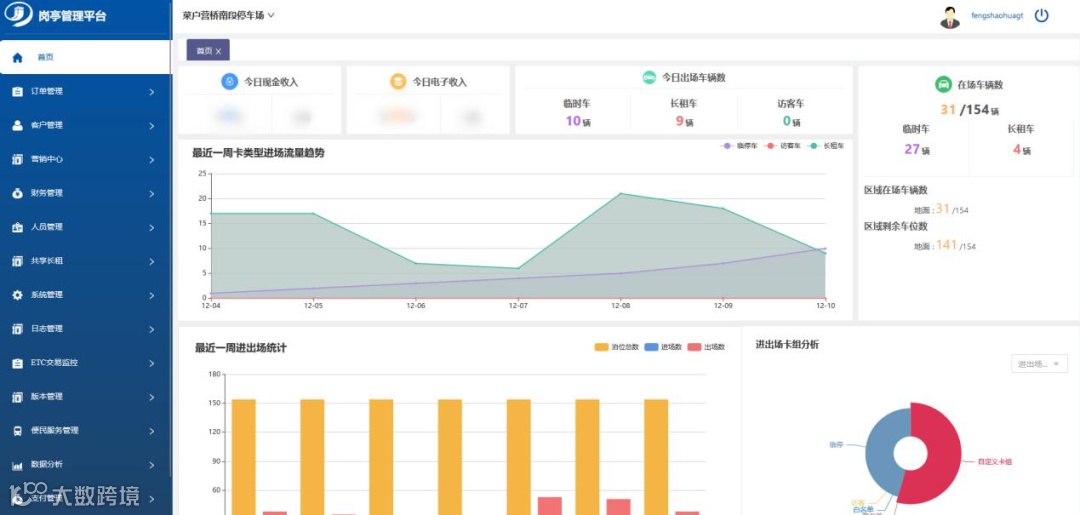Click the 数据分析 bar chart icon

(17, 465)
